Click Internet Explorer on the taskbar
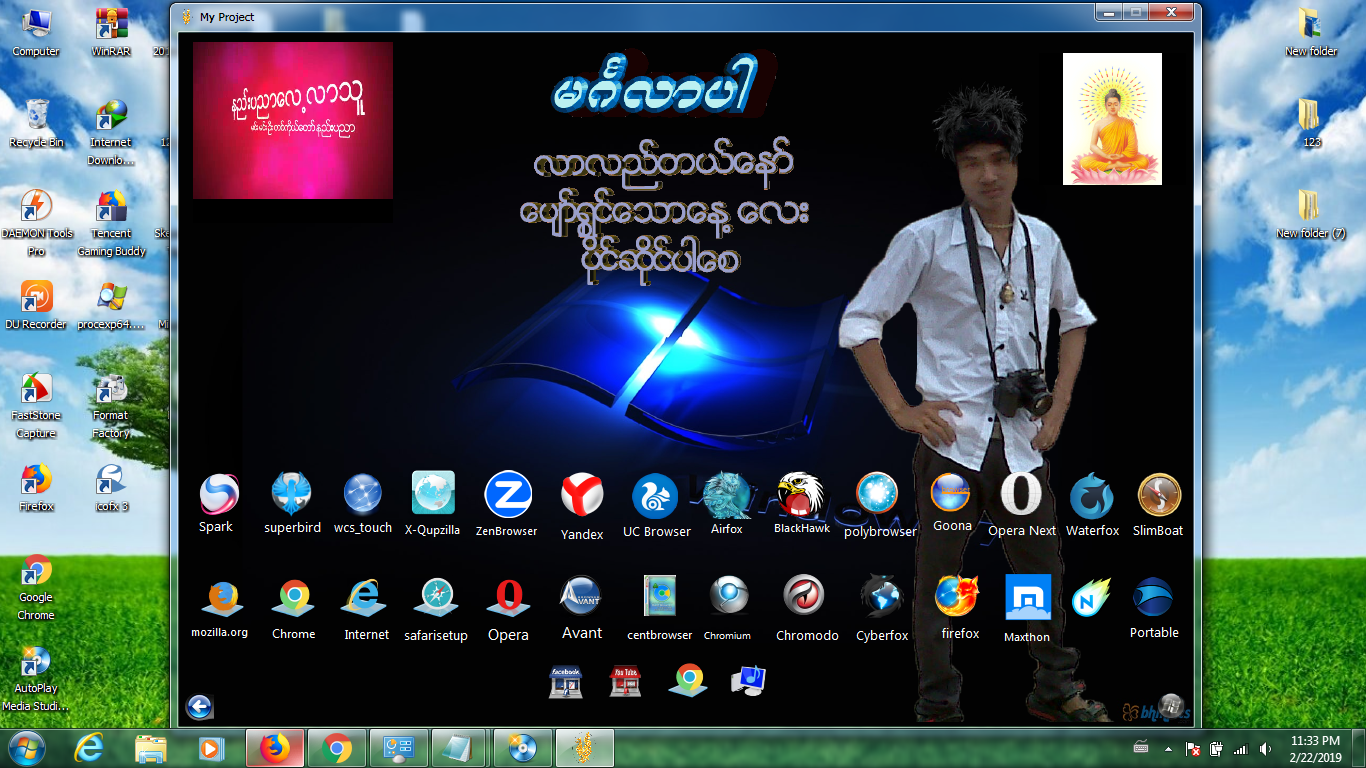Viewport: 1366px width, 768px height. click(x=90, y=748)
